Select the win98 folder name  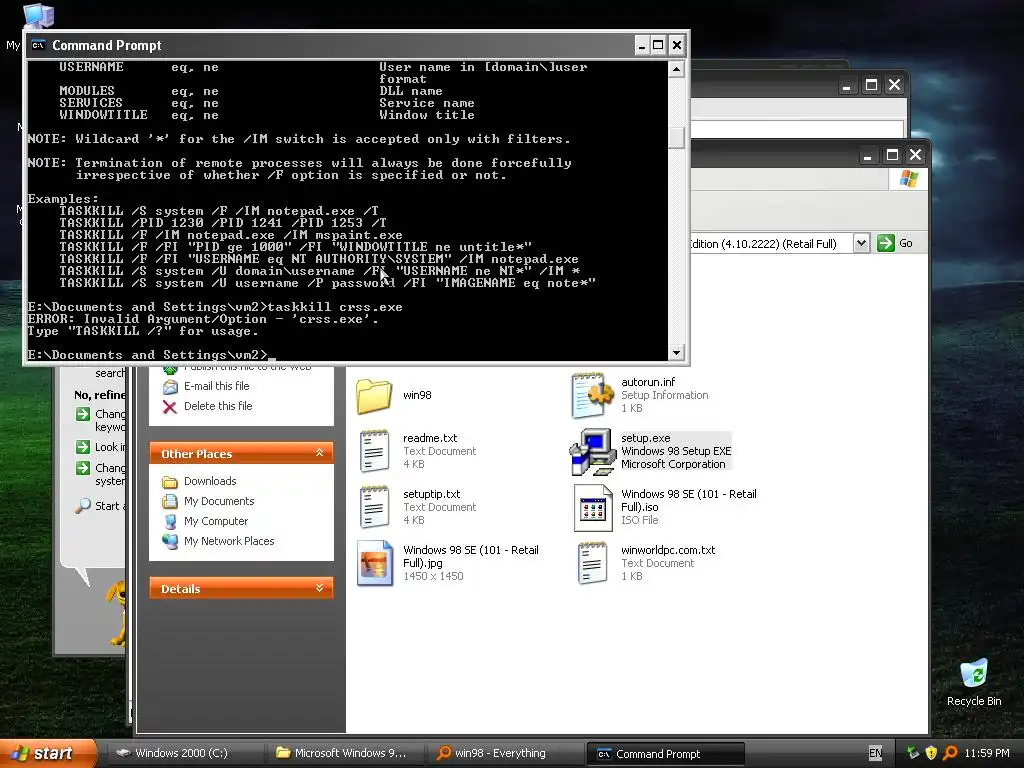tap(417, 395)
